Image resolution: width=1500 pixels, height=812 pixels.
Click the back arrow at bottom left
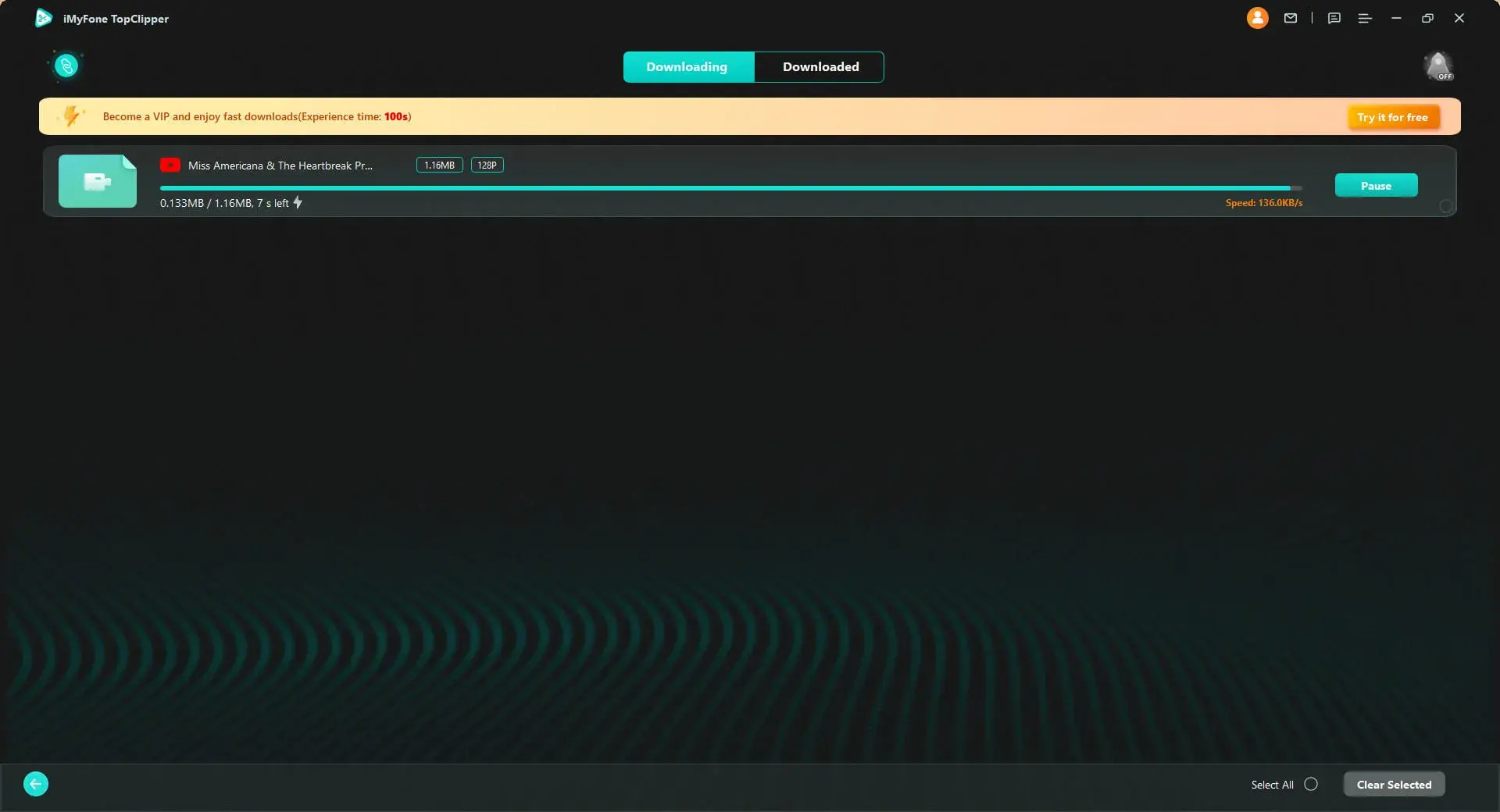click(36, 784)
